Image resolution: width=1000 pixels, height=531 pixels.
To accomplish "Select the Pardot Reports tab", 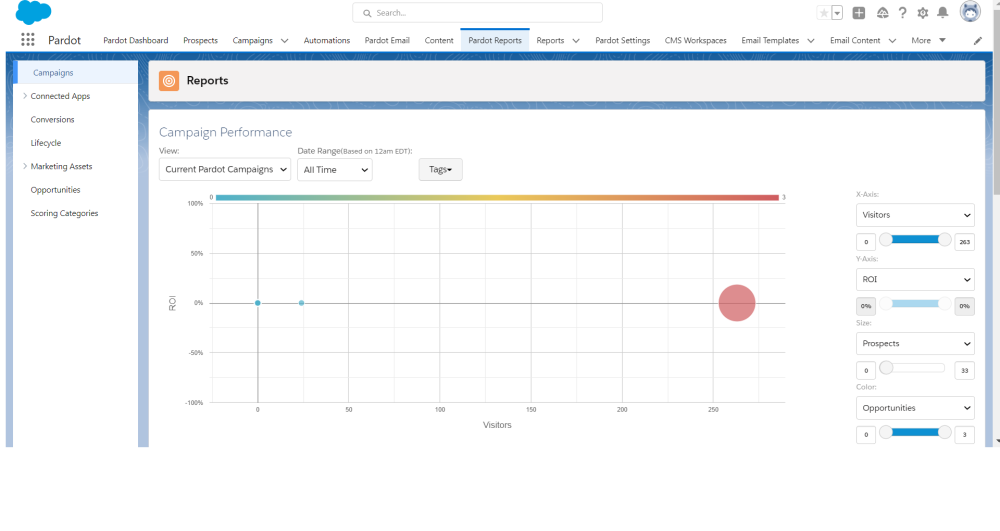I will coord(495,40).
